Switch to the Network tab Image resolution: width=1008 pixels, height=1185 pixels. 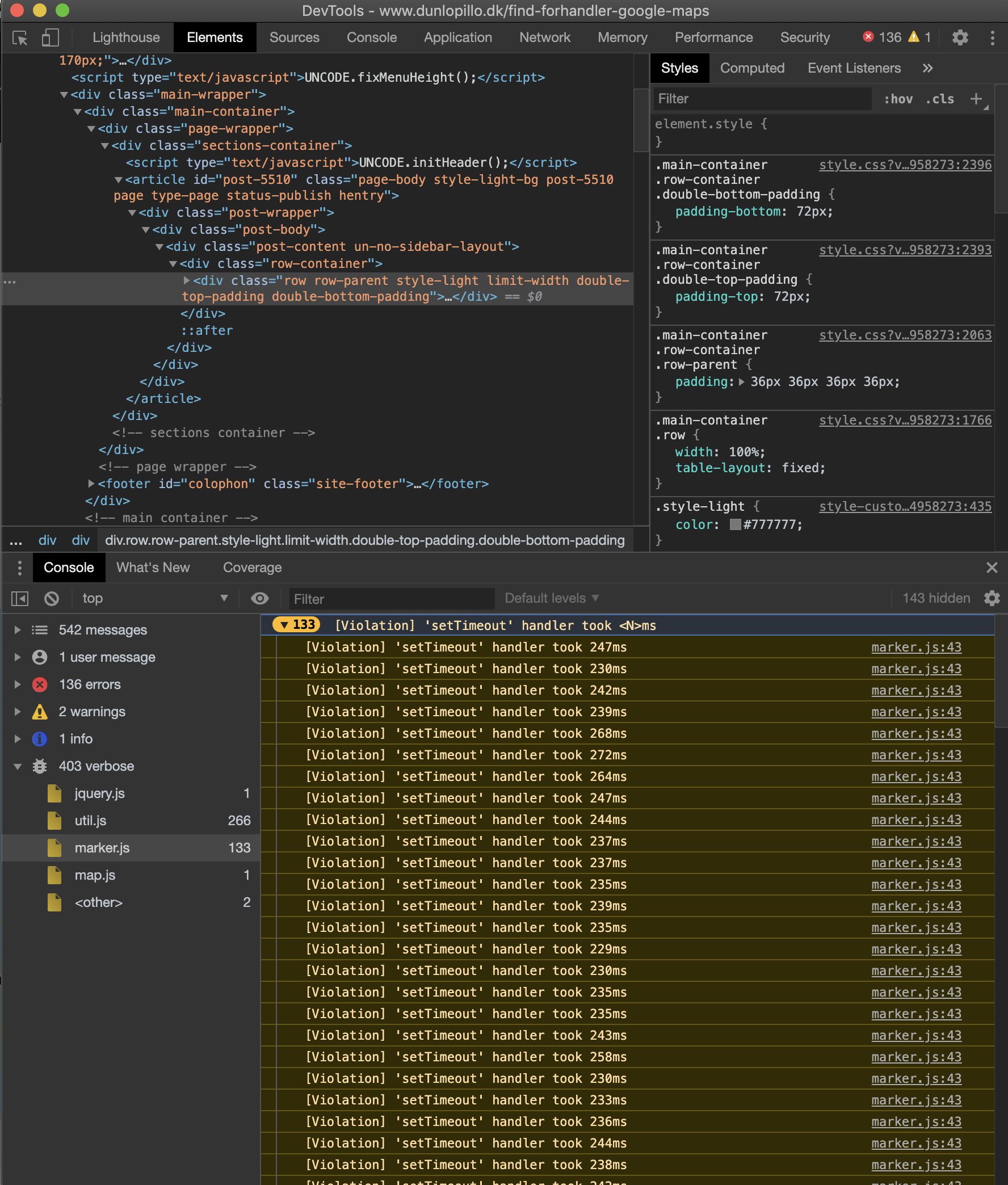coord(544,37)
